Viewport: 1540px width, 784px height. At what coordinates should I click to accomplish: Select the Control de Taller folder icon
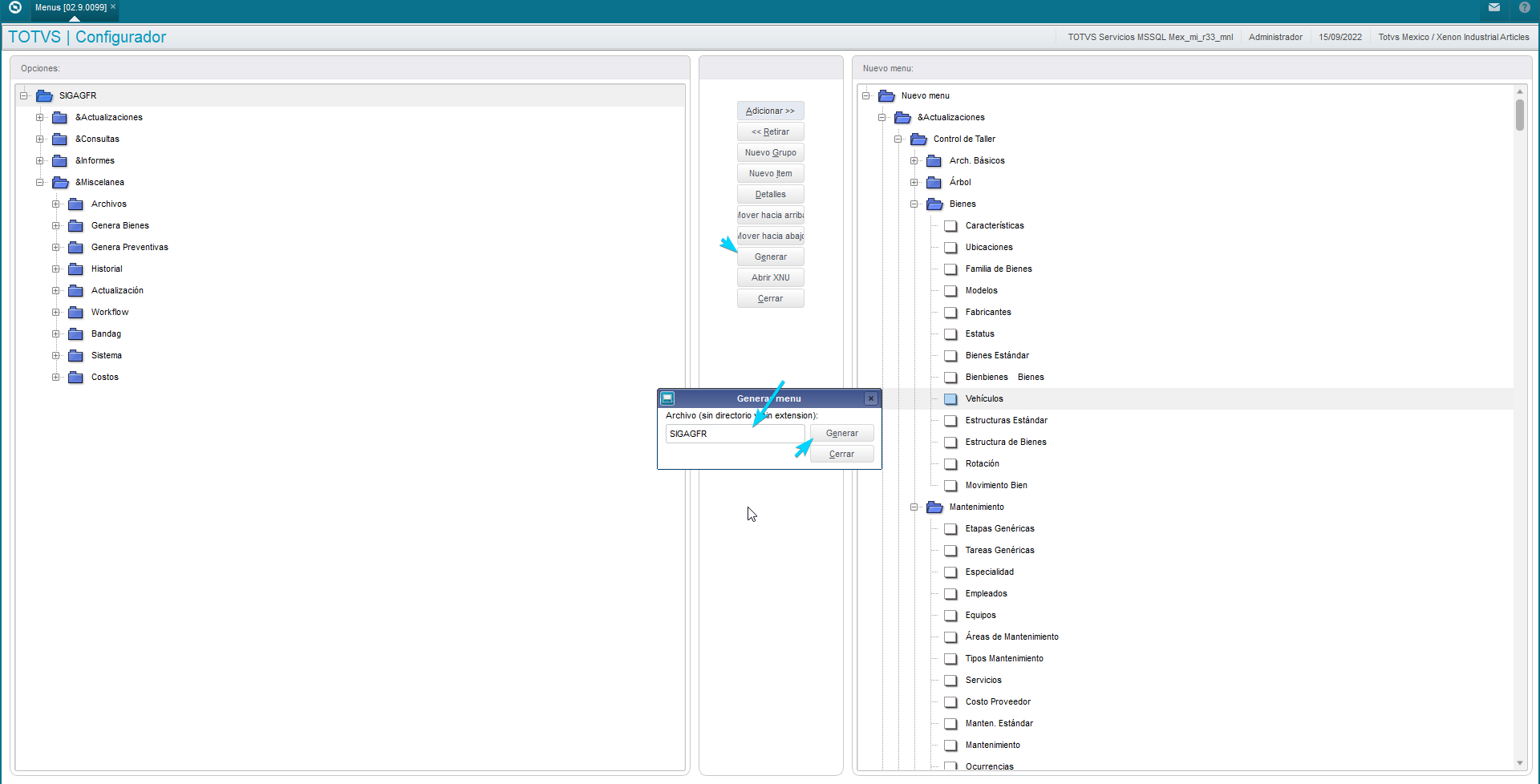pyautogui.click(x=918, y=139)
